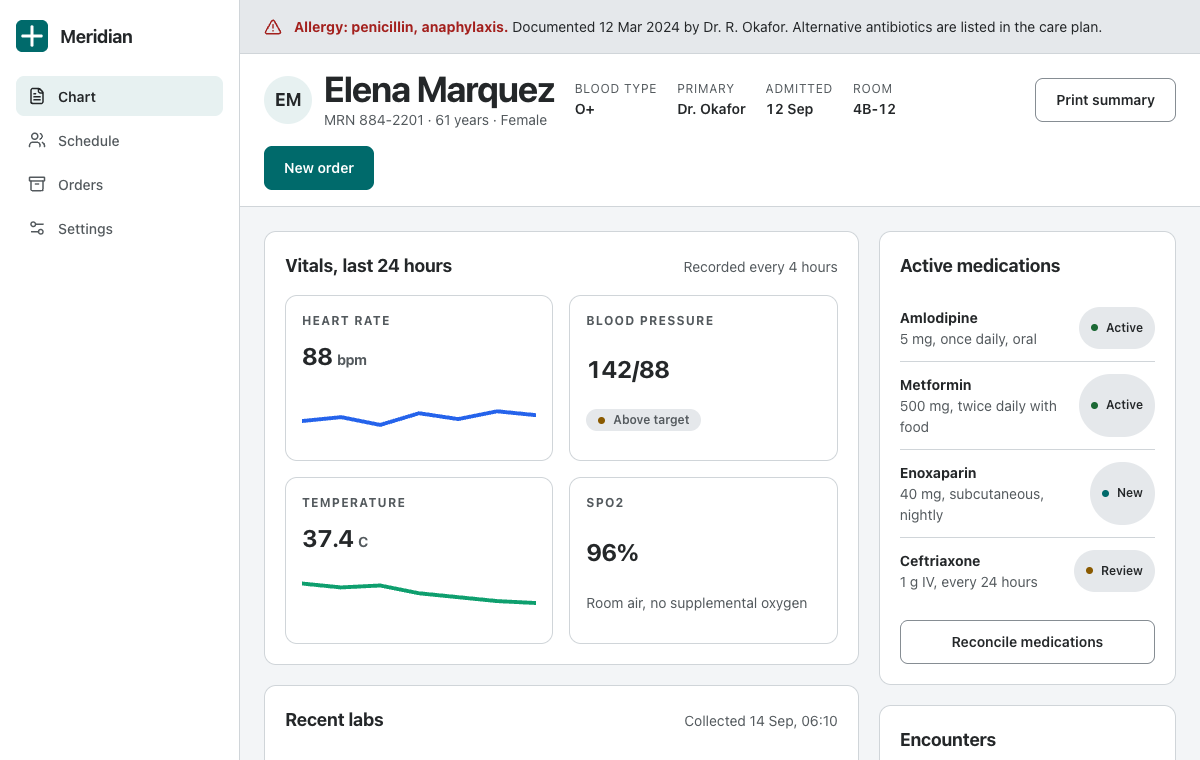Click the 37.4 C temperature value

tap(335, 539)
